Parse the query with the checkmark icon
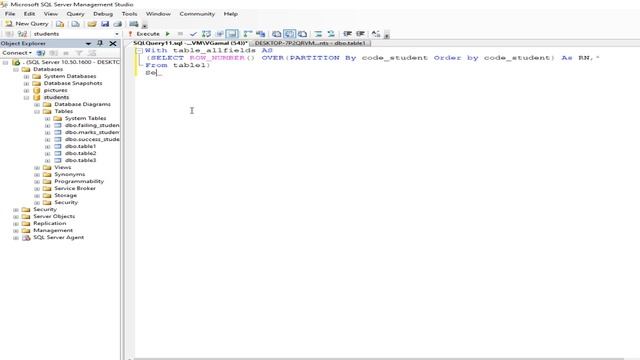 (x=193, y=34)
